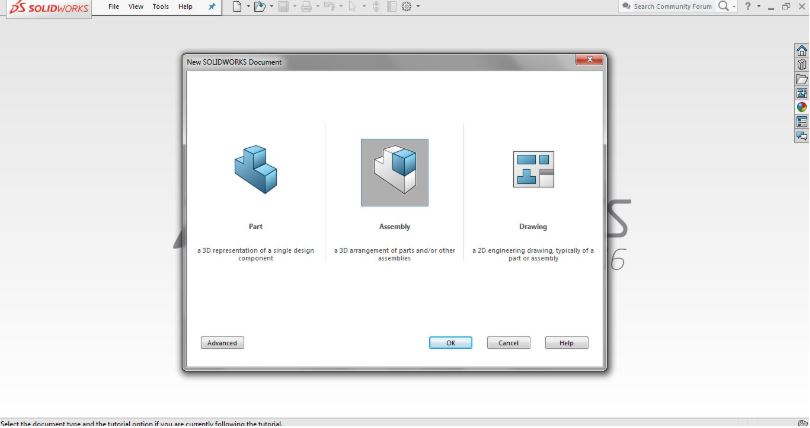810x428 pixels.
Task: Open the SOLIDWORKS Forum task pane tab
Action: (x=801, y=136)
